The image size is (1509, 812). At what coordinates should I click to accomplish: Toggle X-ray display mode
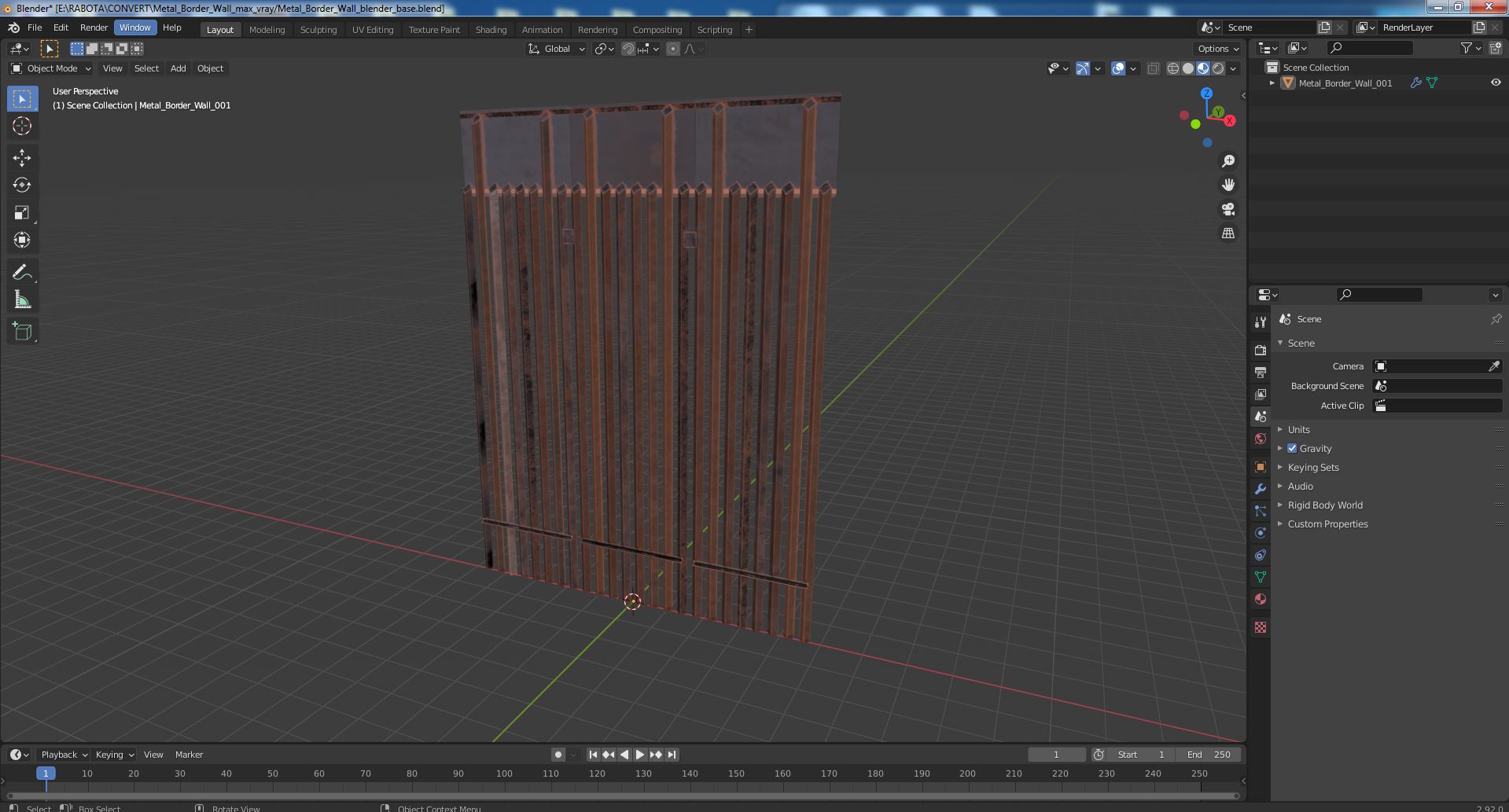click(x=1153, y=68)
